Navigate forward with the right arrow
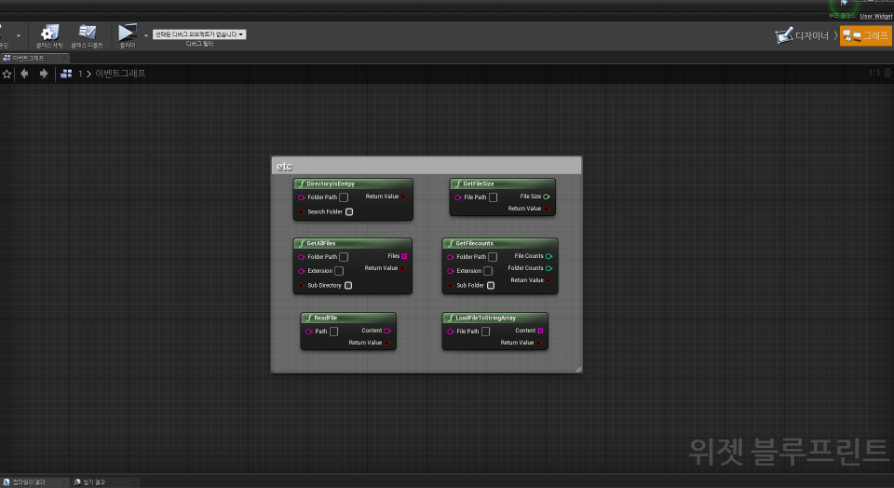This screenshot has height=488, width=894. (43, 73)
